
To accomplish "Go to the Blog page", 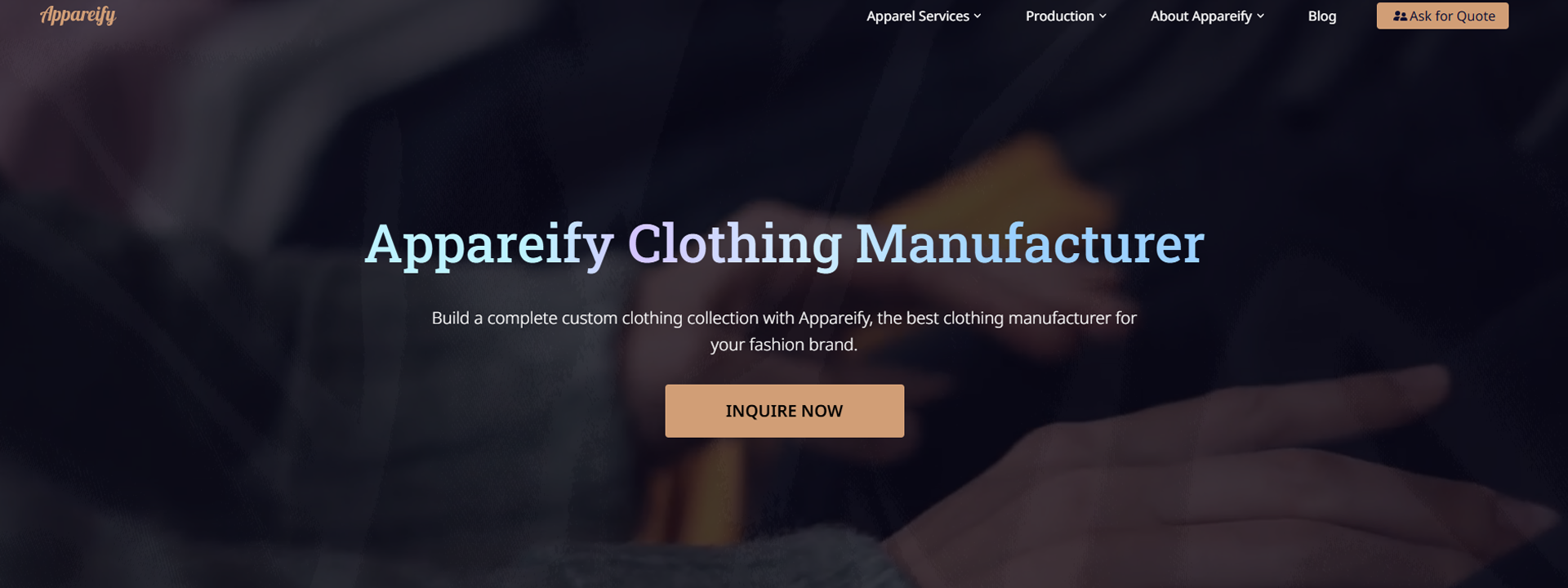I will point(1321,16).
